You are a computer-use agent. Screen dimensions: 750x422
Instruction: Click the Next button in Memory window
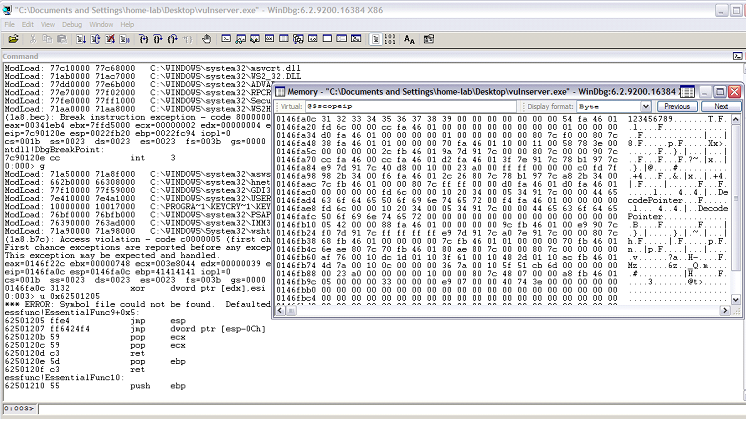720,106
